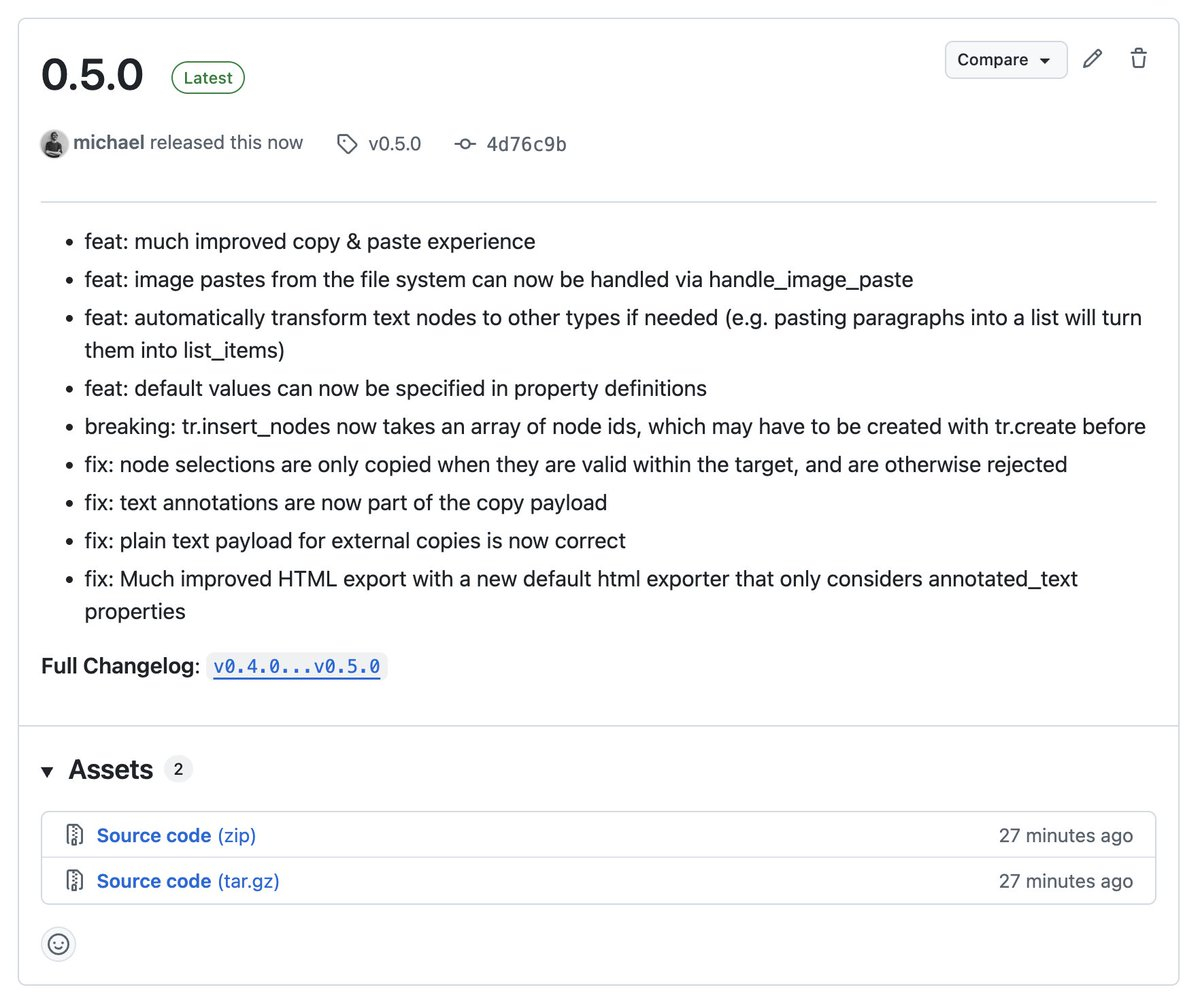Open the Compare dropdown
Image resolution: width=1200 pixels, height=1000 pixels.
click(1005, 60)
